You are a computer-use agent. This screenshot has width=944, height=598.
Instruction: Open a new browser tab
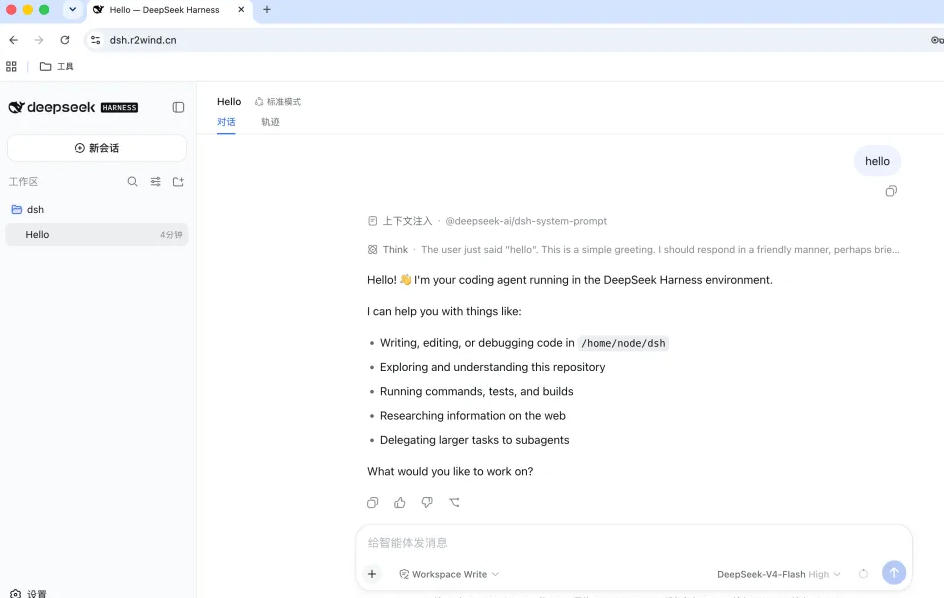click(x=267, y=10)
